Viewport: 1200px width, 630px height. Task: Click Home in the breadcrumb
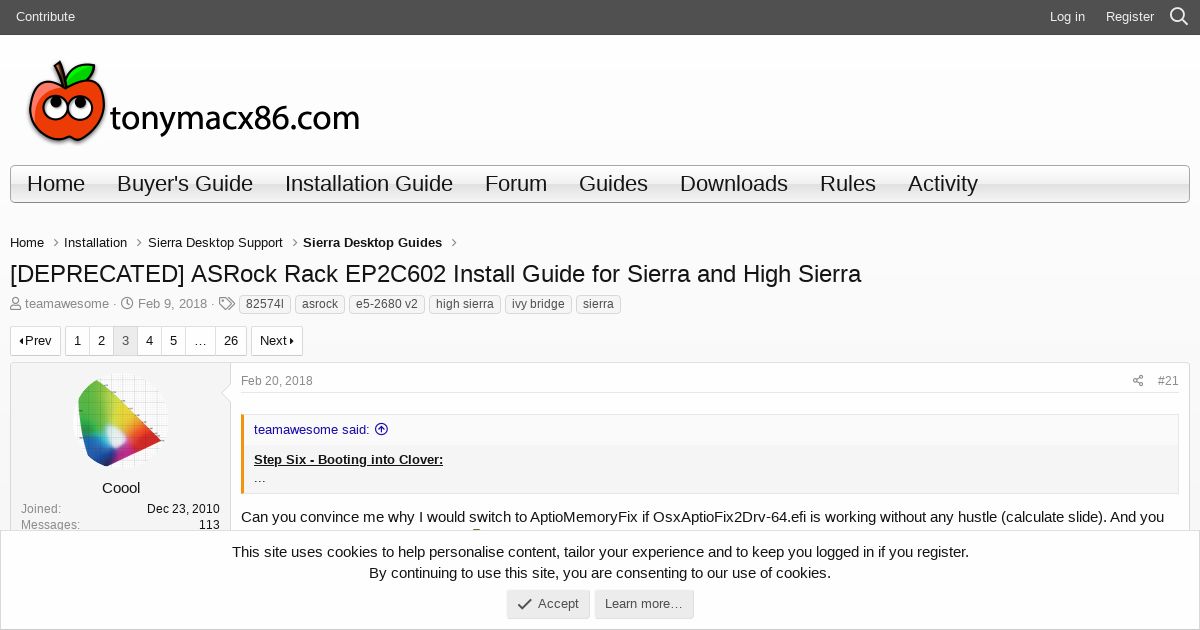coord(27,243)
